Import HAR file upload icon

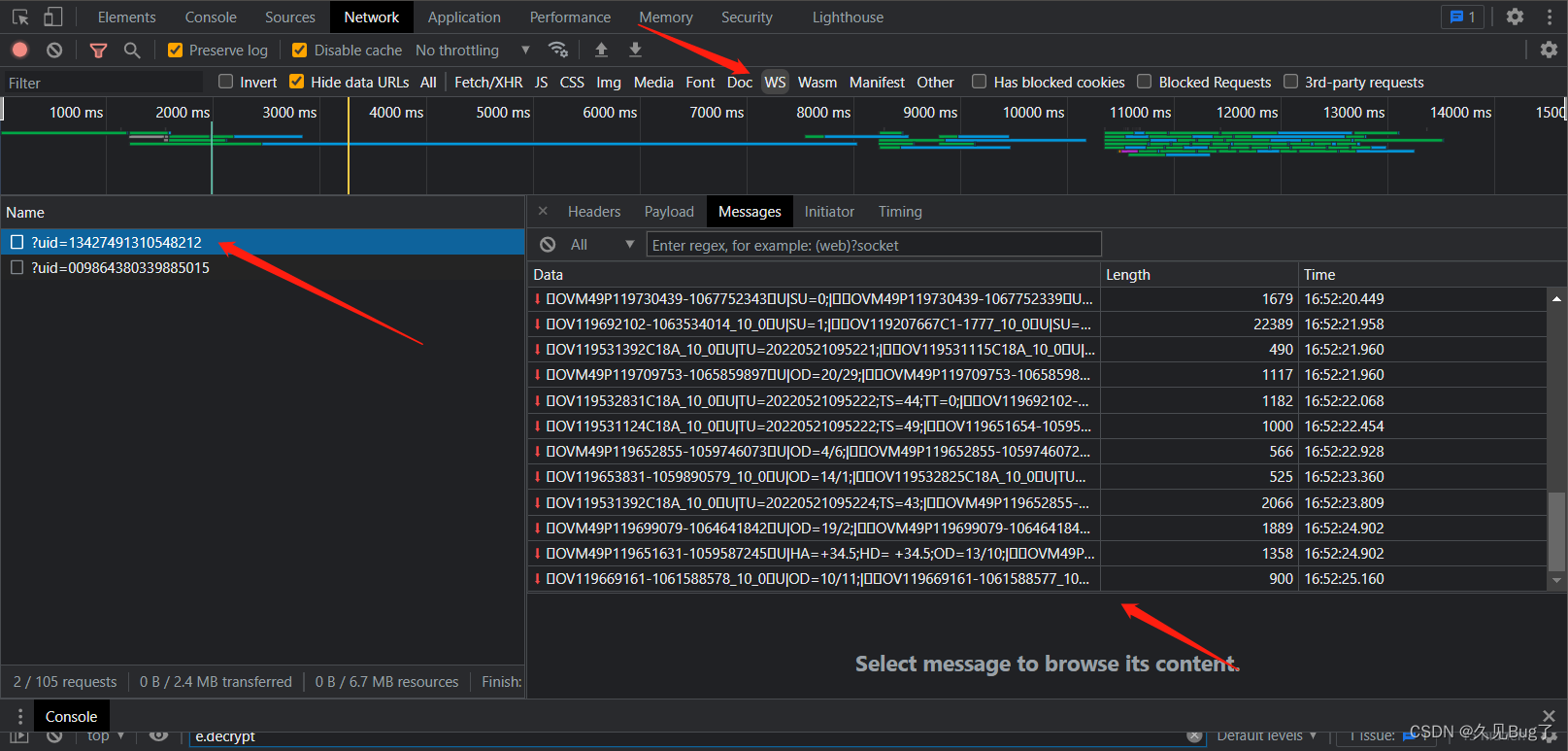tap(601, 50)
